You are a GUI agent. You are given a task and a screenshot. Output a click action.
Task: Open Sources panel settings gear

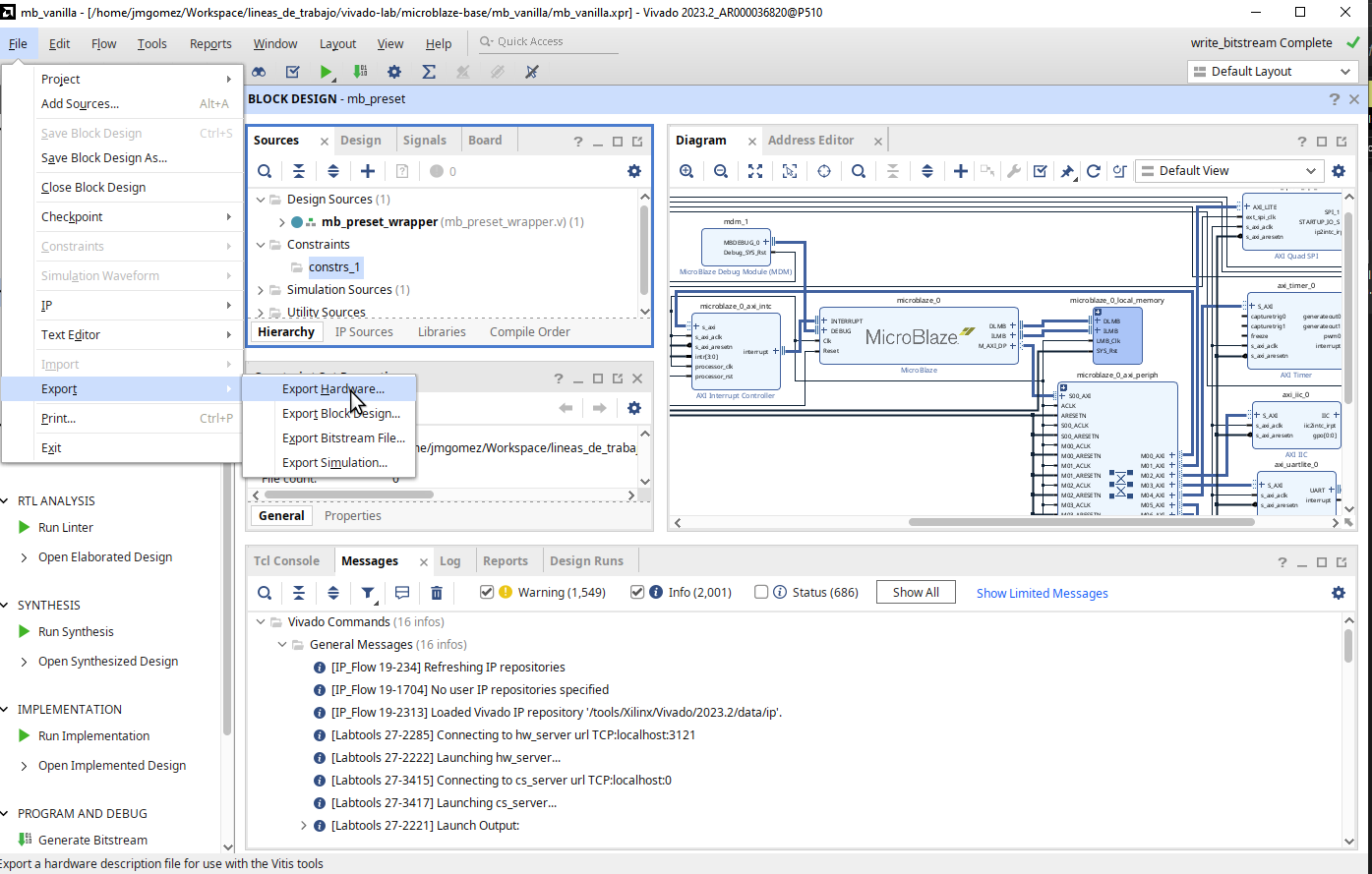pos(634,171)
